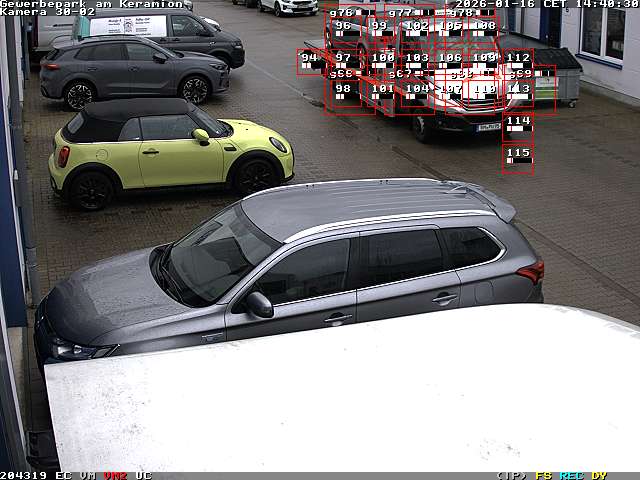Click the (IP) status label
640x480 pixels.
coord(512,475)
